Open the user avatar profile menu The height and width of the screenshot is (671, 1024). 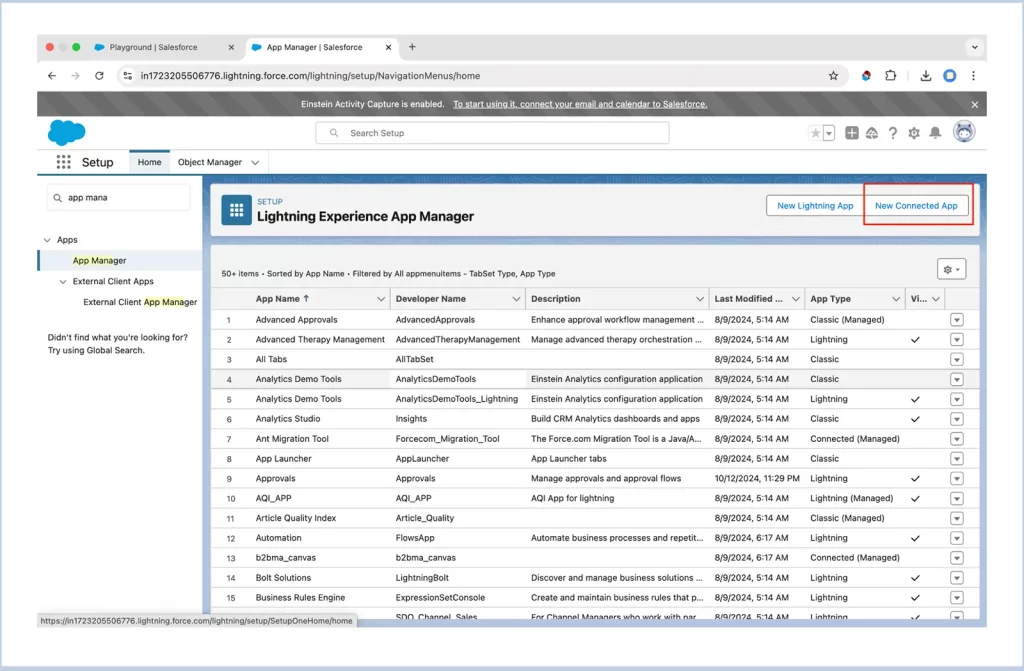click(964, 132)
